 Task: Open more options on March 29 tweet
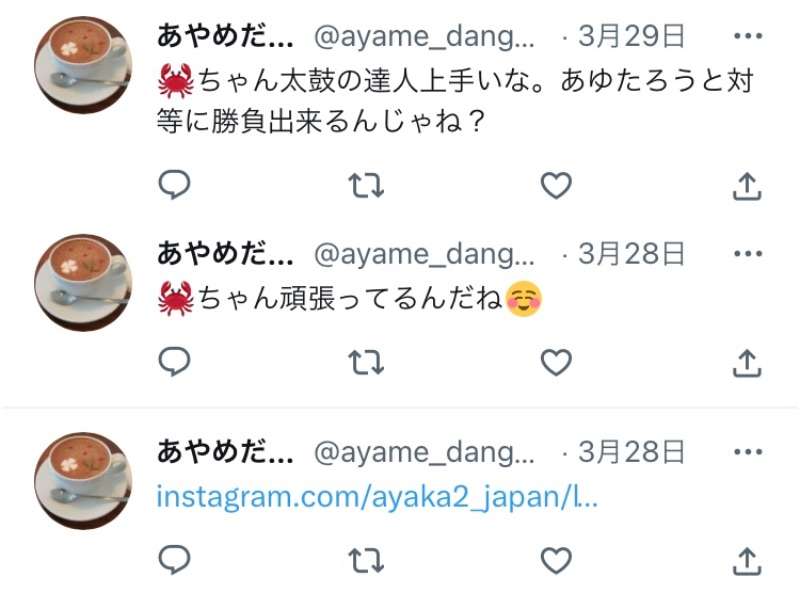[748, 36]
